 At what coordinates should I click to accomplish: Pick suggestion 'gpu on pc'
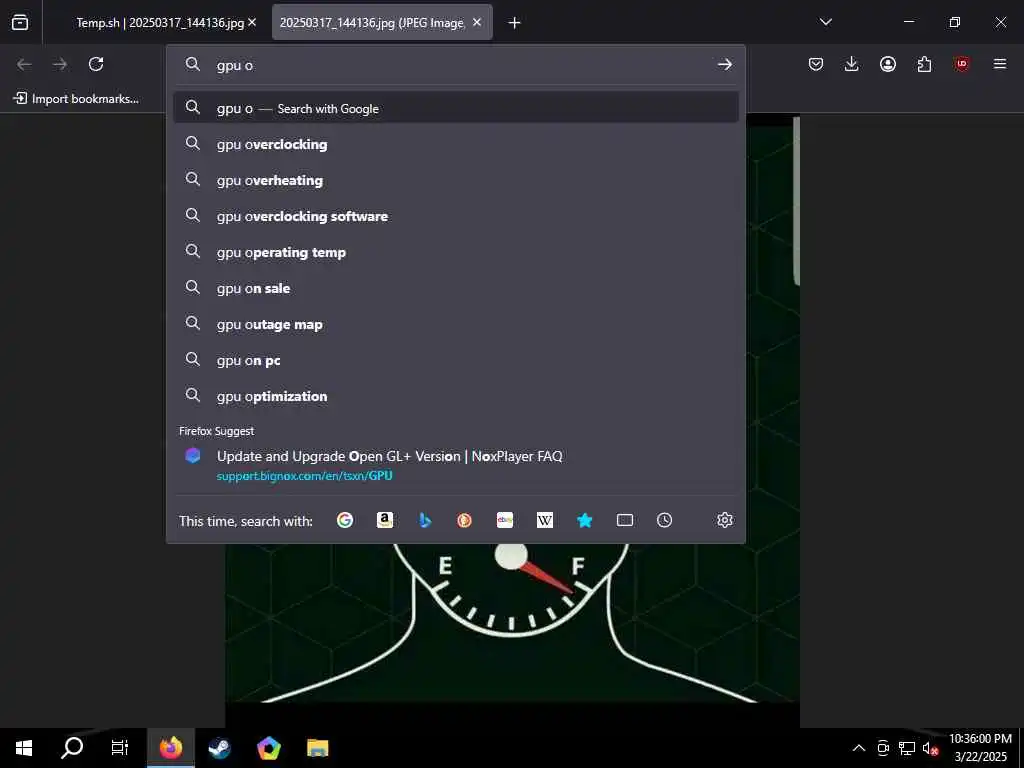(x=456, y=360)
